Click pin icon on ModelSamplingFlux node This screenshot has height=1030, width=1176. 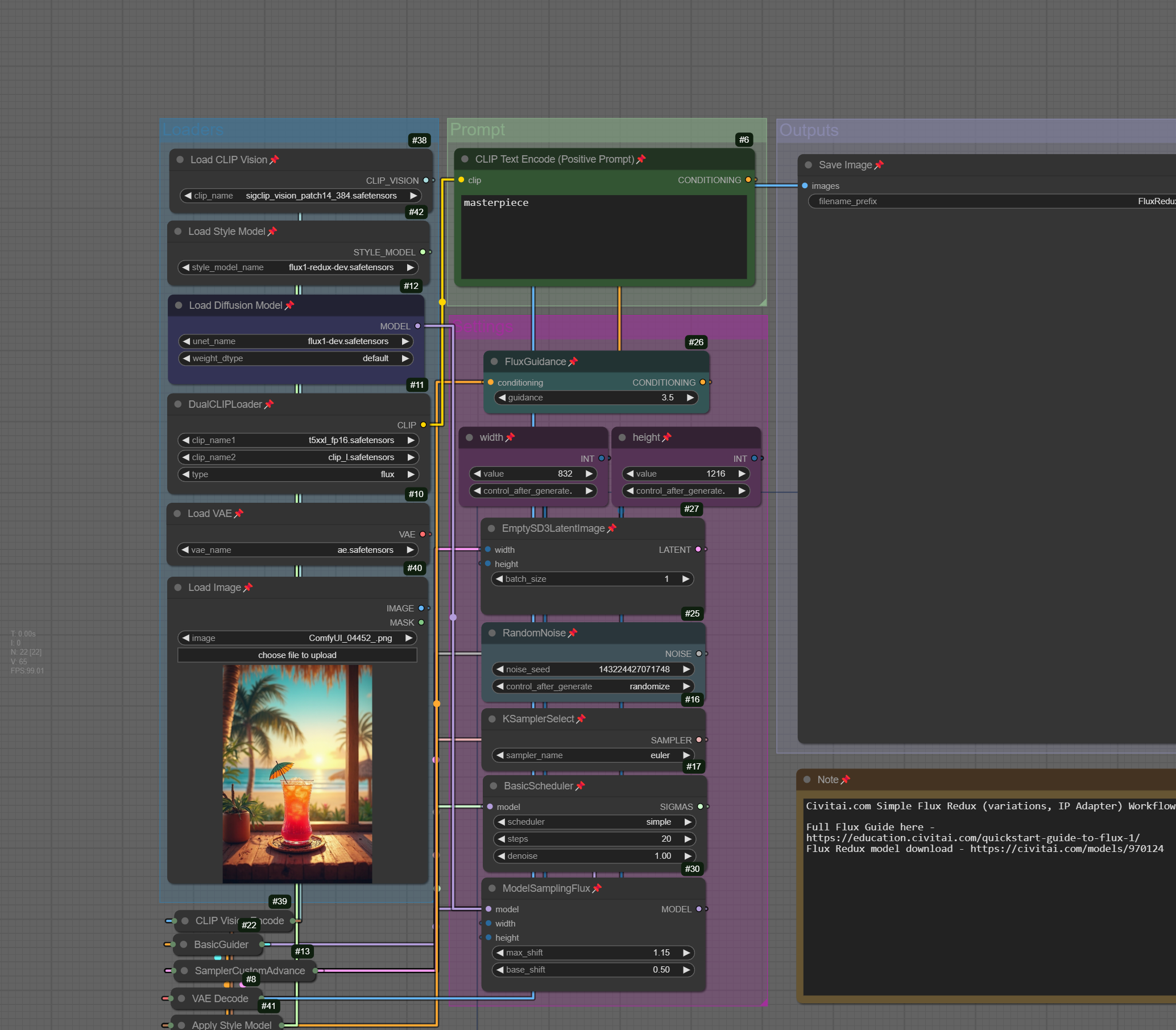pos(597,888)
